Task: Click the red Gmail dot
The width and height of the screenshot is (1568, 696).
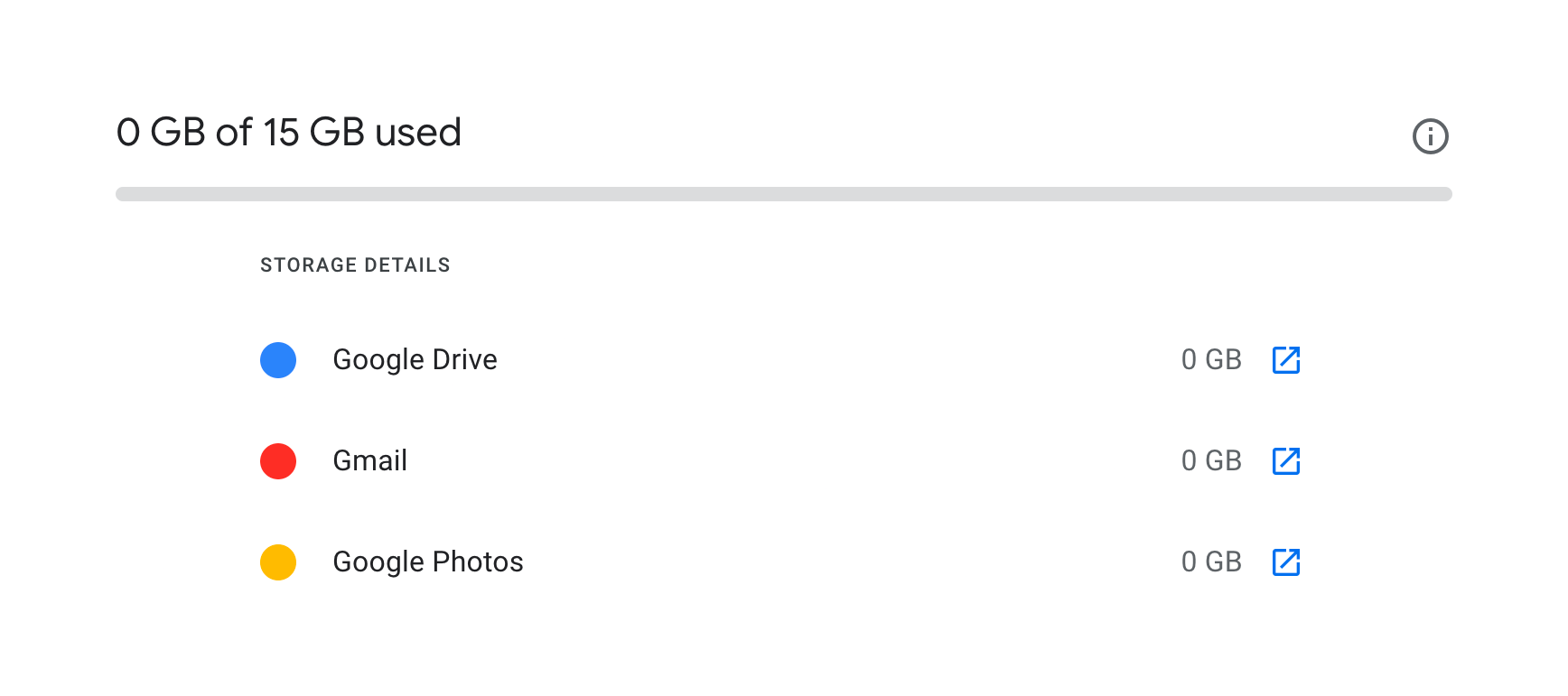Action: [278, 461]
